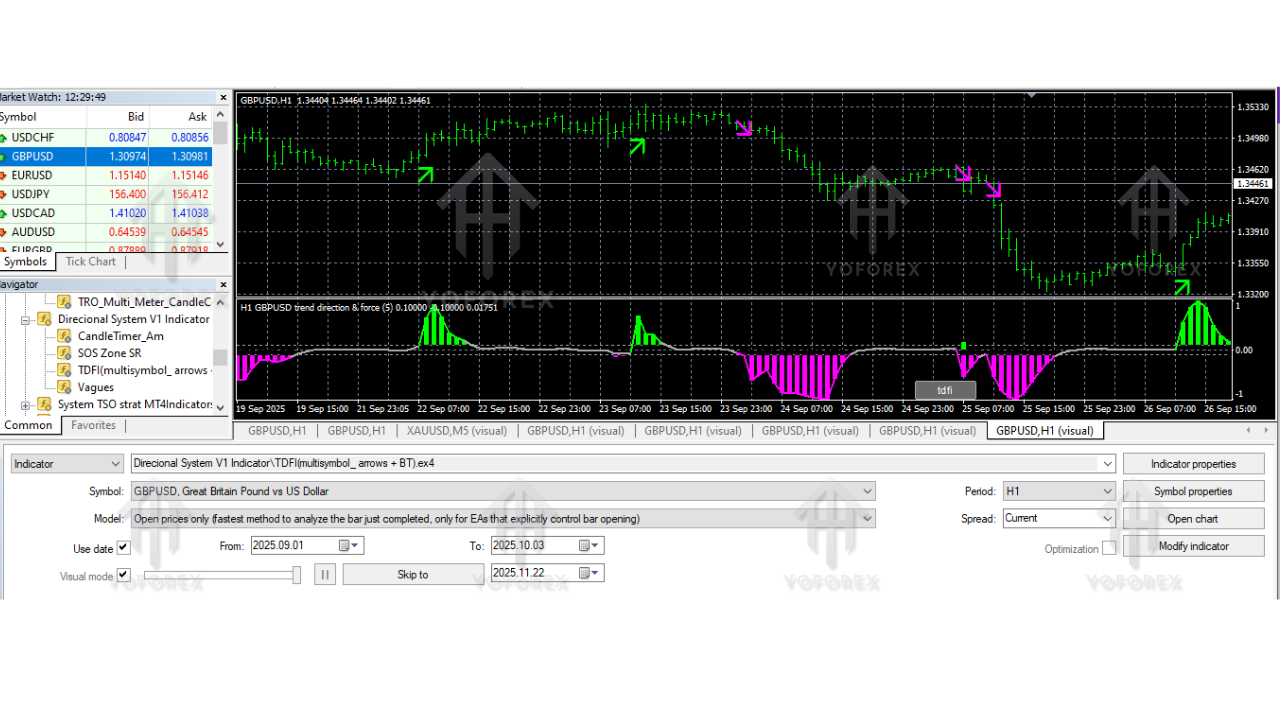Viewport: 1280px width, 720px height.
Task: Switch to the Tick Chart tab
Action: (90, 261)
